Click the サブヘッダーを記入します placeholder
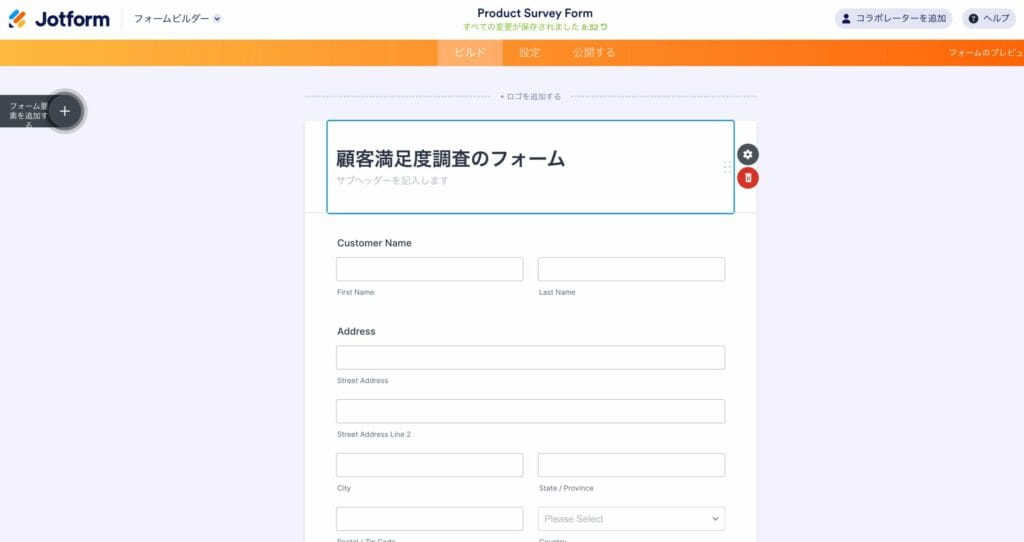The width and height of the screenshot is (1024, 542). (392, 181)
